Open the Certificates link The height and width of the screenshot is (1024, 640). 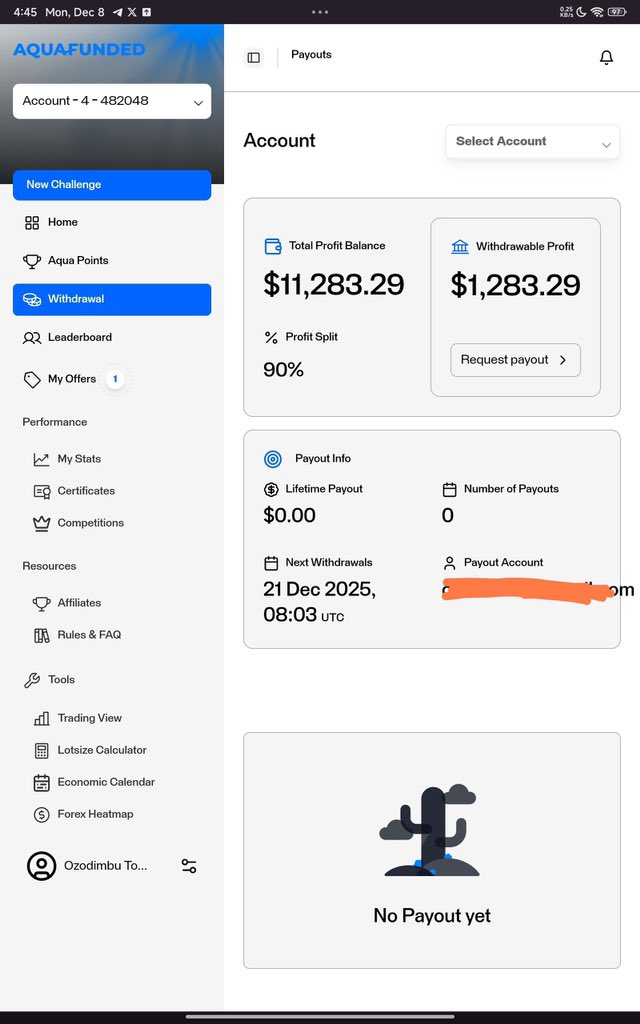(86, 491)
